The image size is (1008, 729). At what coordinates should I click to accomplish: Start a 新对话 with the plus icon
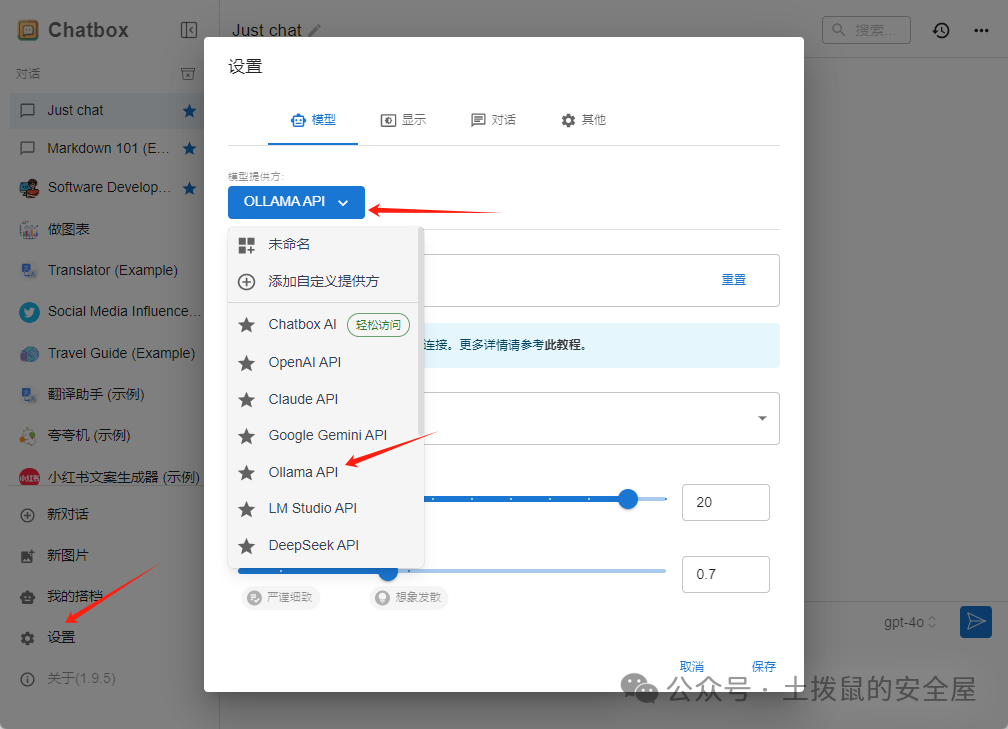coord(28,515)
